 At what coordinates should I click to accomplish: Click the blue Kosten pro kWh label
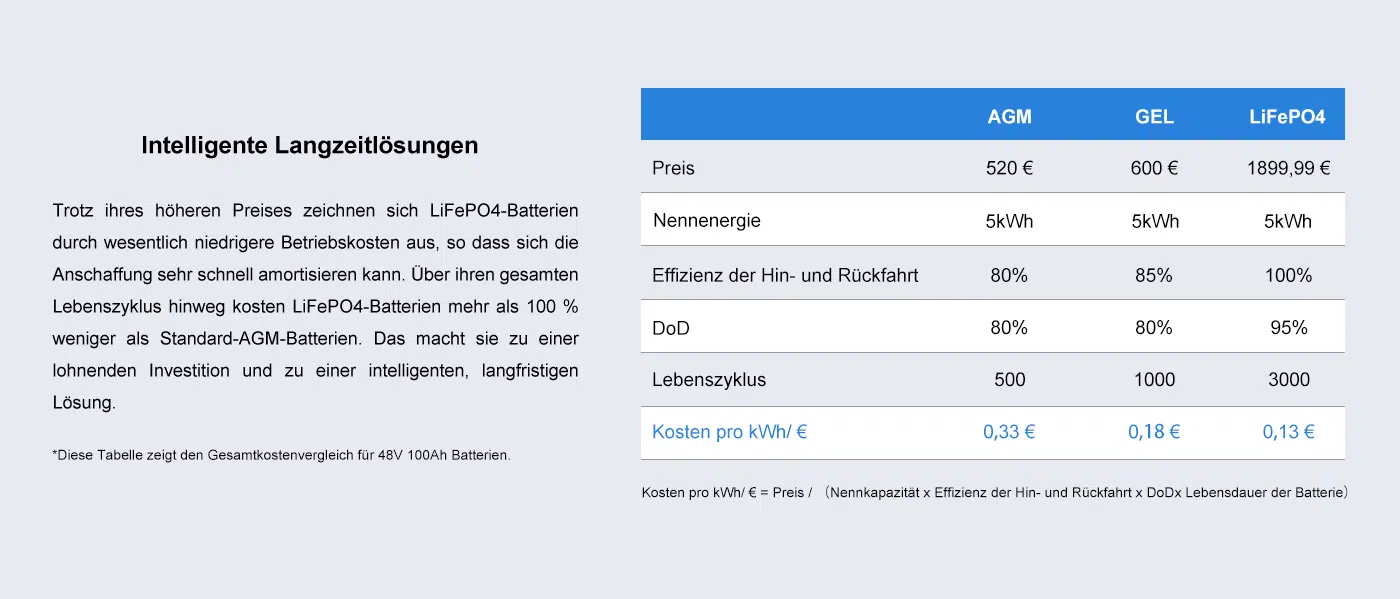click(x=729, y=432)
